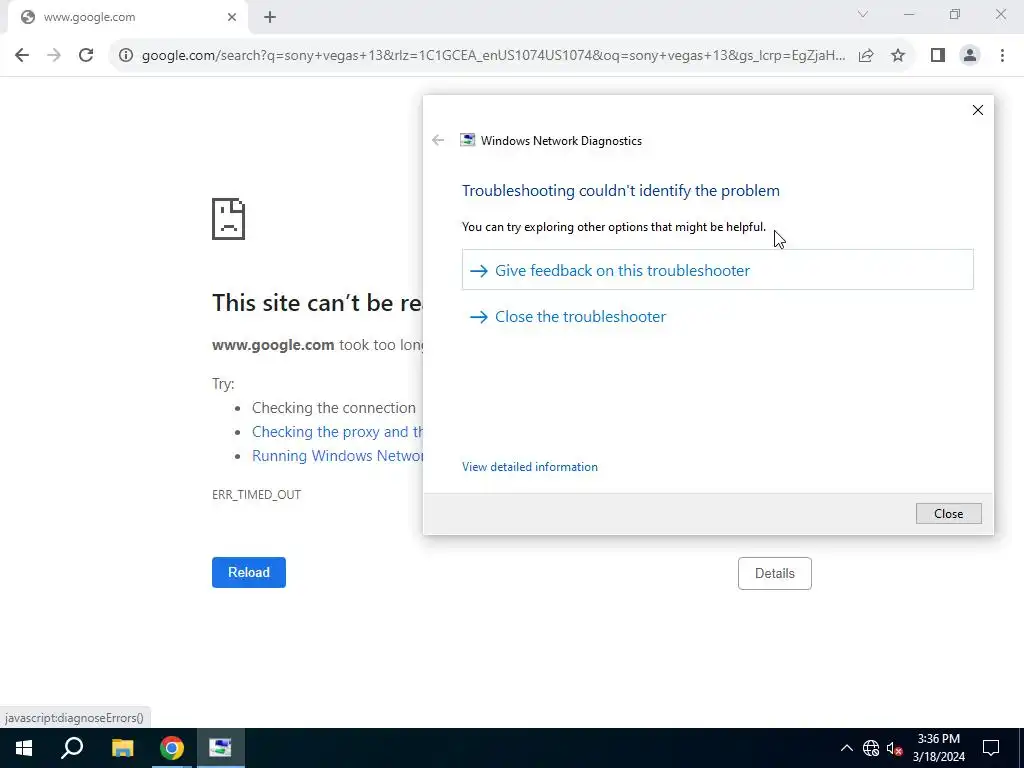Click Checking the proxy link
Image resolution: width=1024 pixels, height=768 pixels.
click(x=337, y=432)
